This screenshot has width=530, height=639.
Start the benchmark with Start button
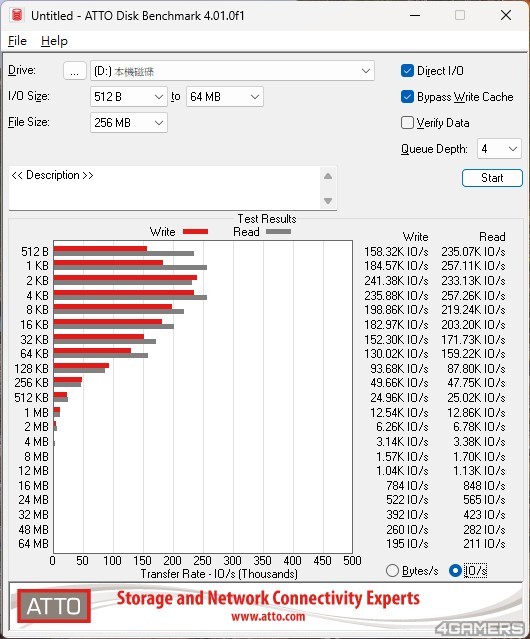point(492,178)
